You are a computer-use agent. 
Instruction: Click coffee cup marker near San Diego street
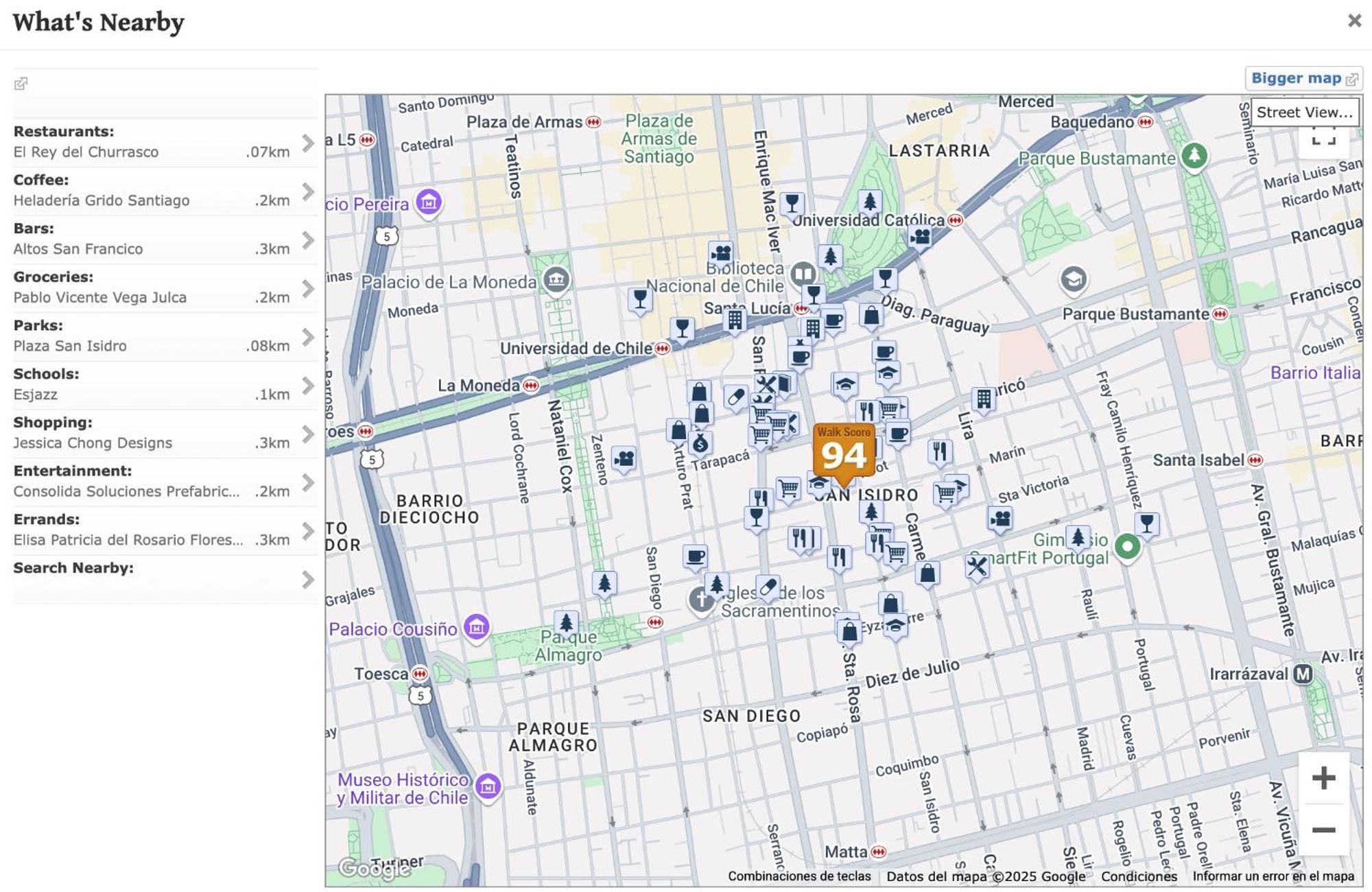(695, 556)
